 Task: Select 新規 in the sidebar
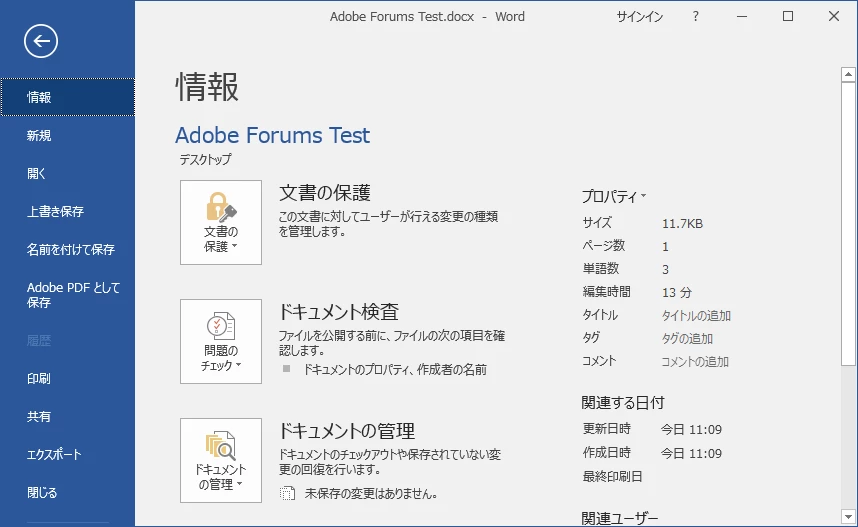pos(67,135)
